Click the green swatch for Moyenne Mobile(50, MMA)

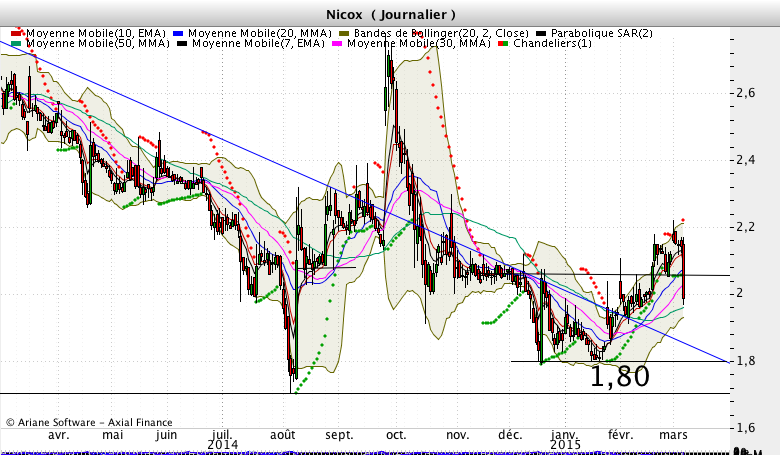(17, 43)
